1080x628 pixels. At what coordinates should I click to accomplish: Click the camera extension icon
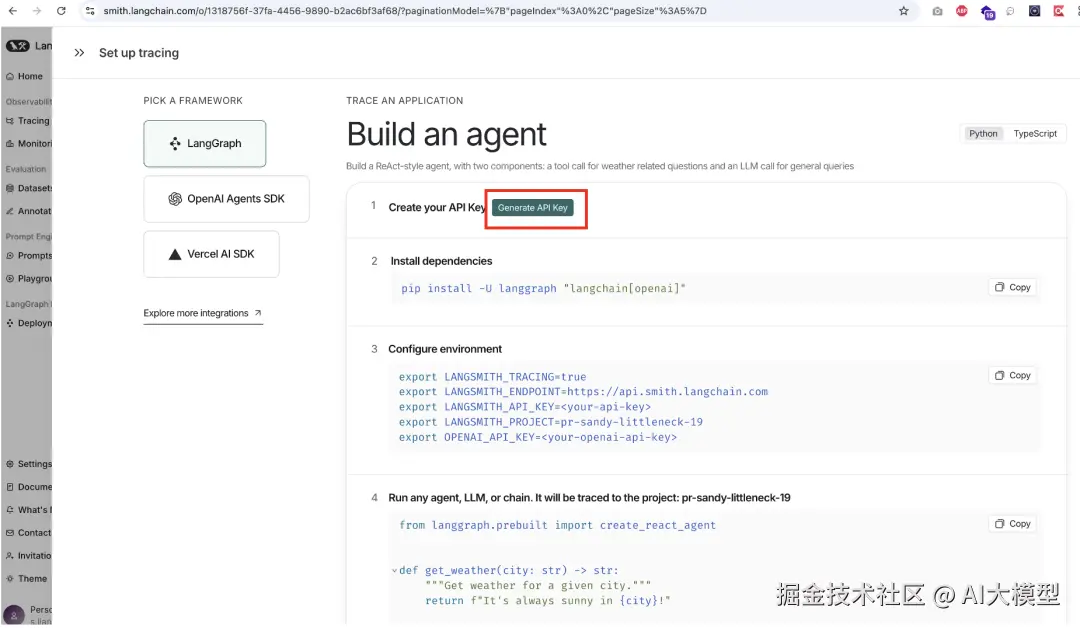click(937, 11)
